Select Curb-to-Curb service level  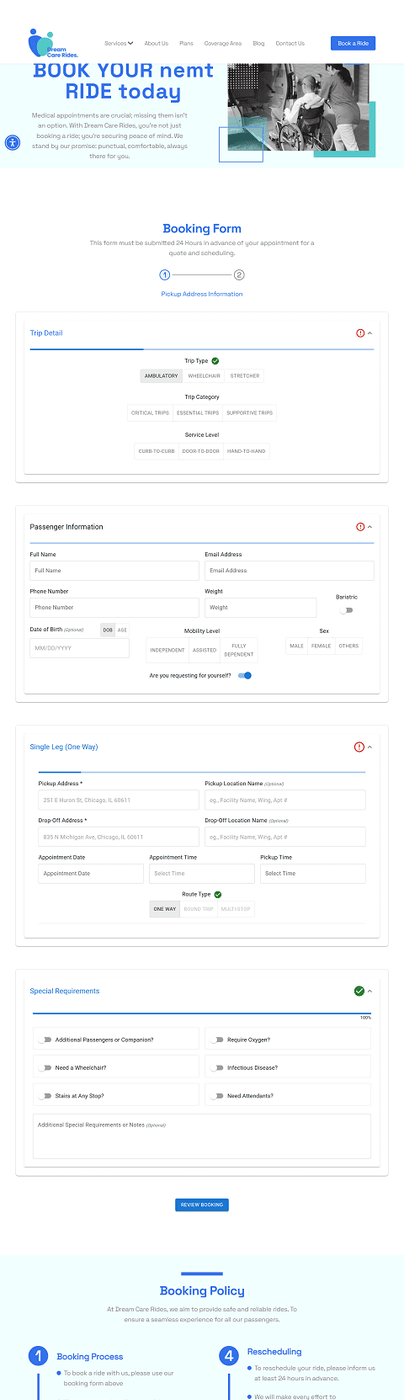[x=156, y=451]
